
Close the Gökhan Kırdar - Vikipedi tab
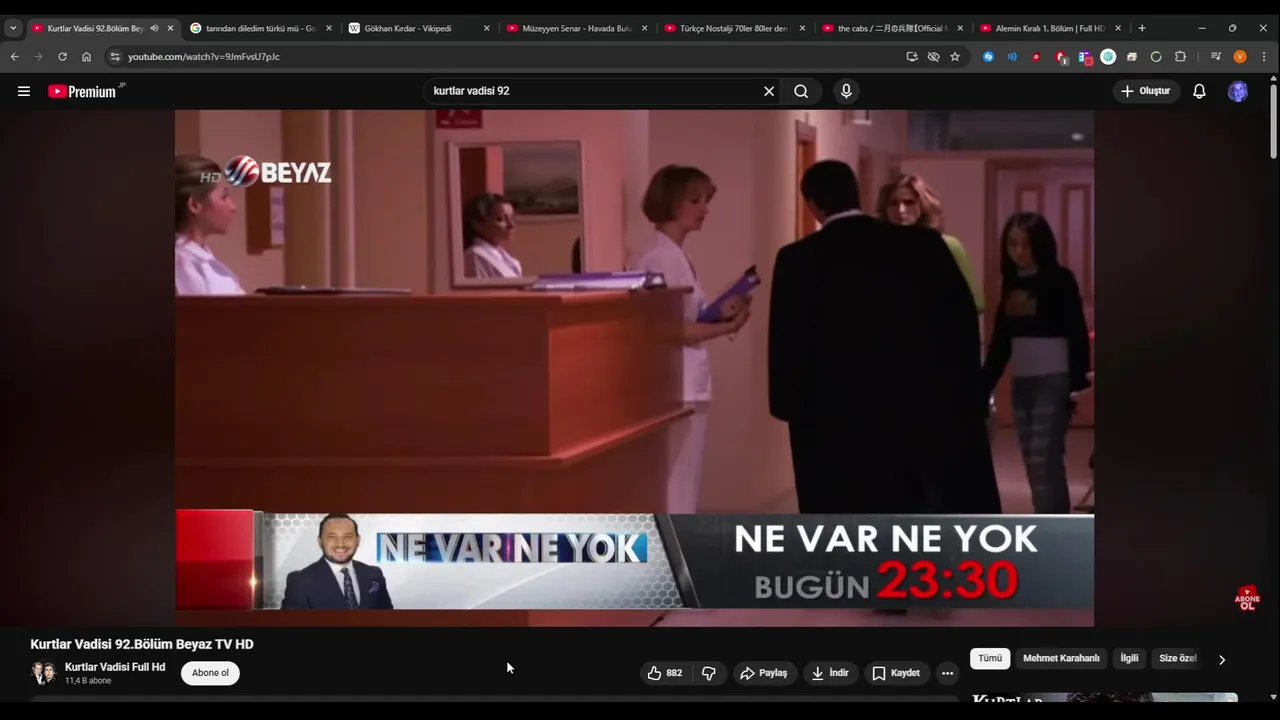click(x=487, y=28)
